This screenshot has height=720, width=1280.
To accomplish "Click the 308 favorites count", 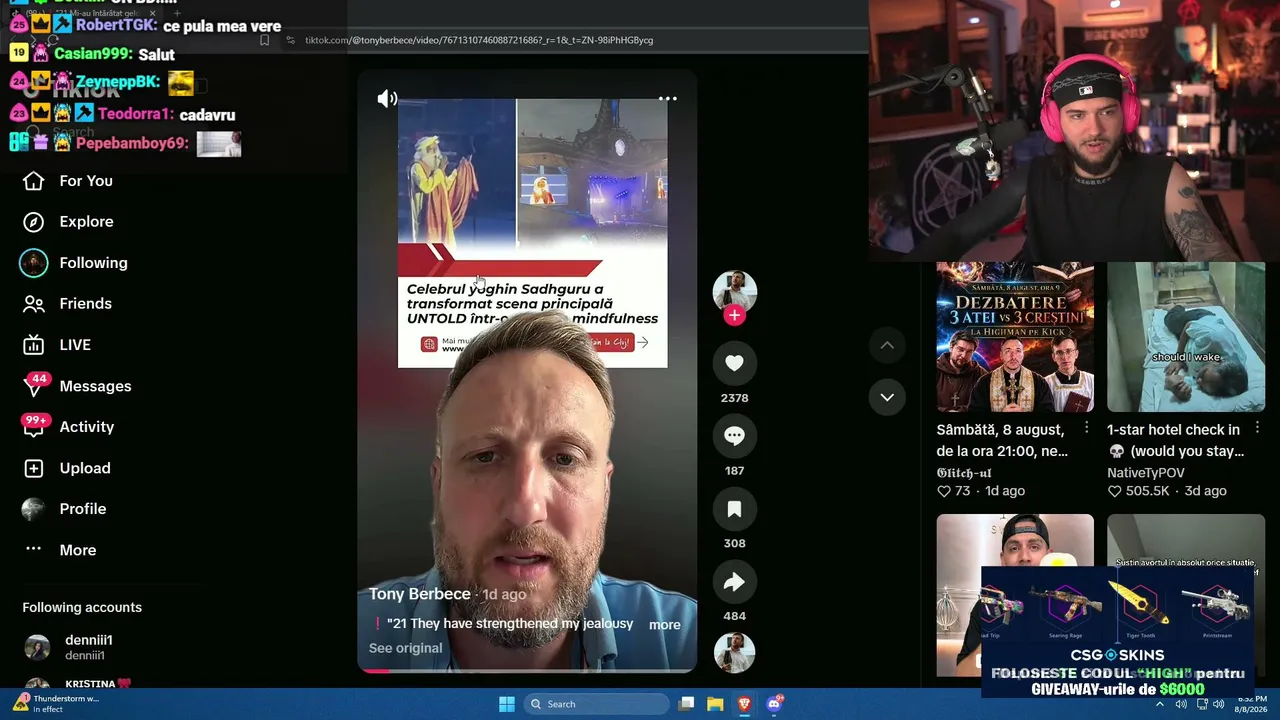I will (734, 544).
